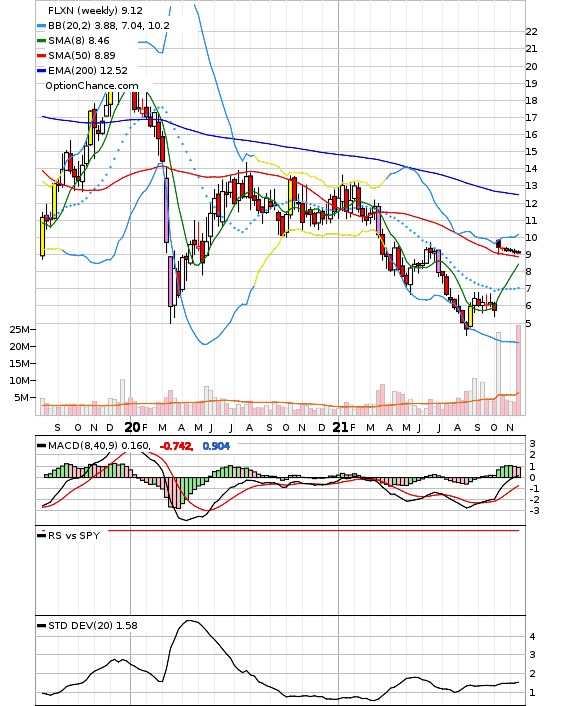Viewport: 566px width, 706px height.
Task: Click the black MACD legend line marker
Action: tap(41, 446)
